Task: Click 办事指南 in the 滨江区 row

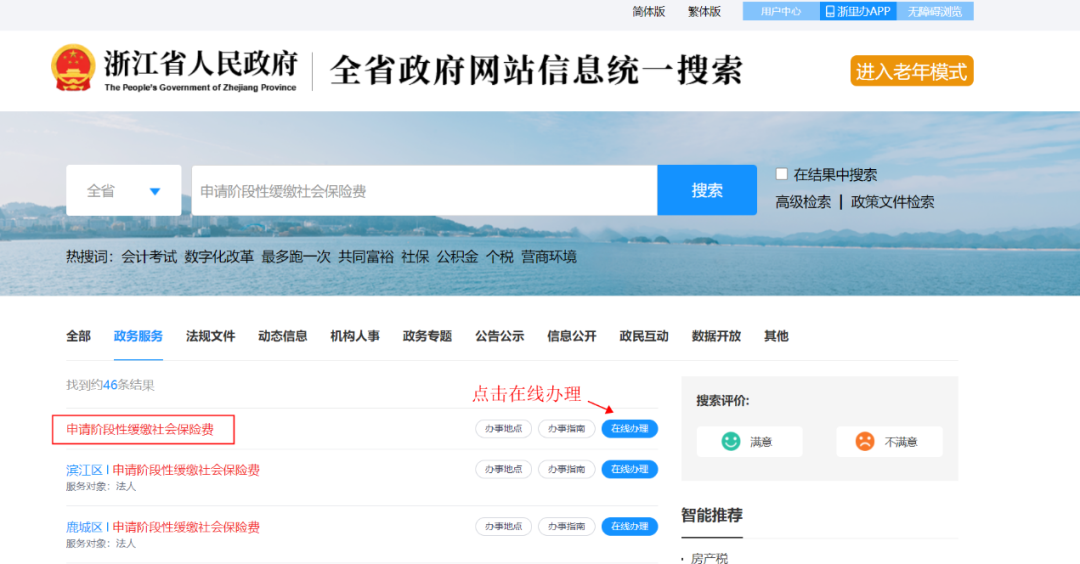Action: (566, 469)
